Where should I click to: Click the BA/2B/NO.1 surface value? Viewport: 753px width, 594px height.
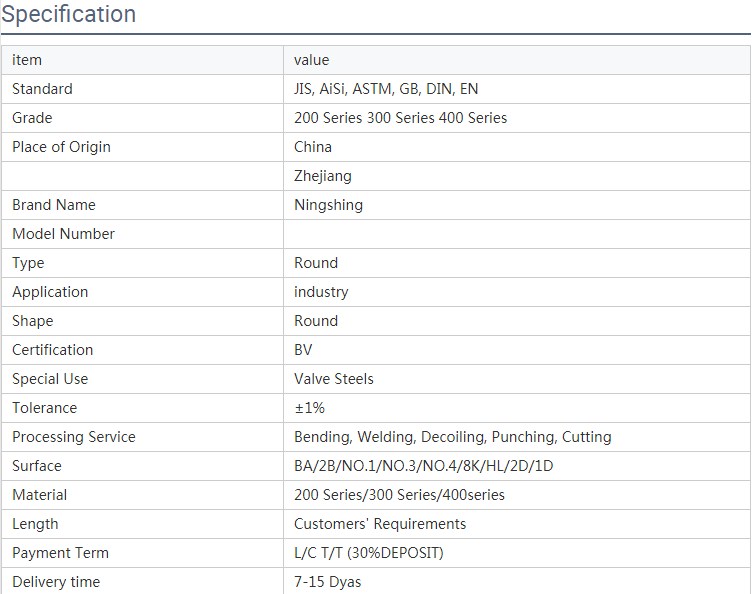click(x=423, y=466)
